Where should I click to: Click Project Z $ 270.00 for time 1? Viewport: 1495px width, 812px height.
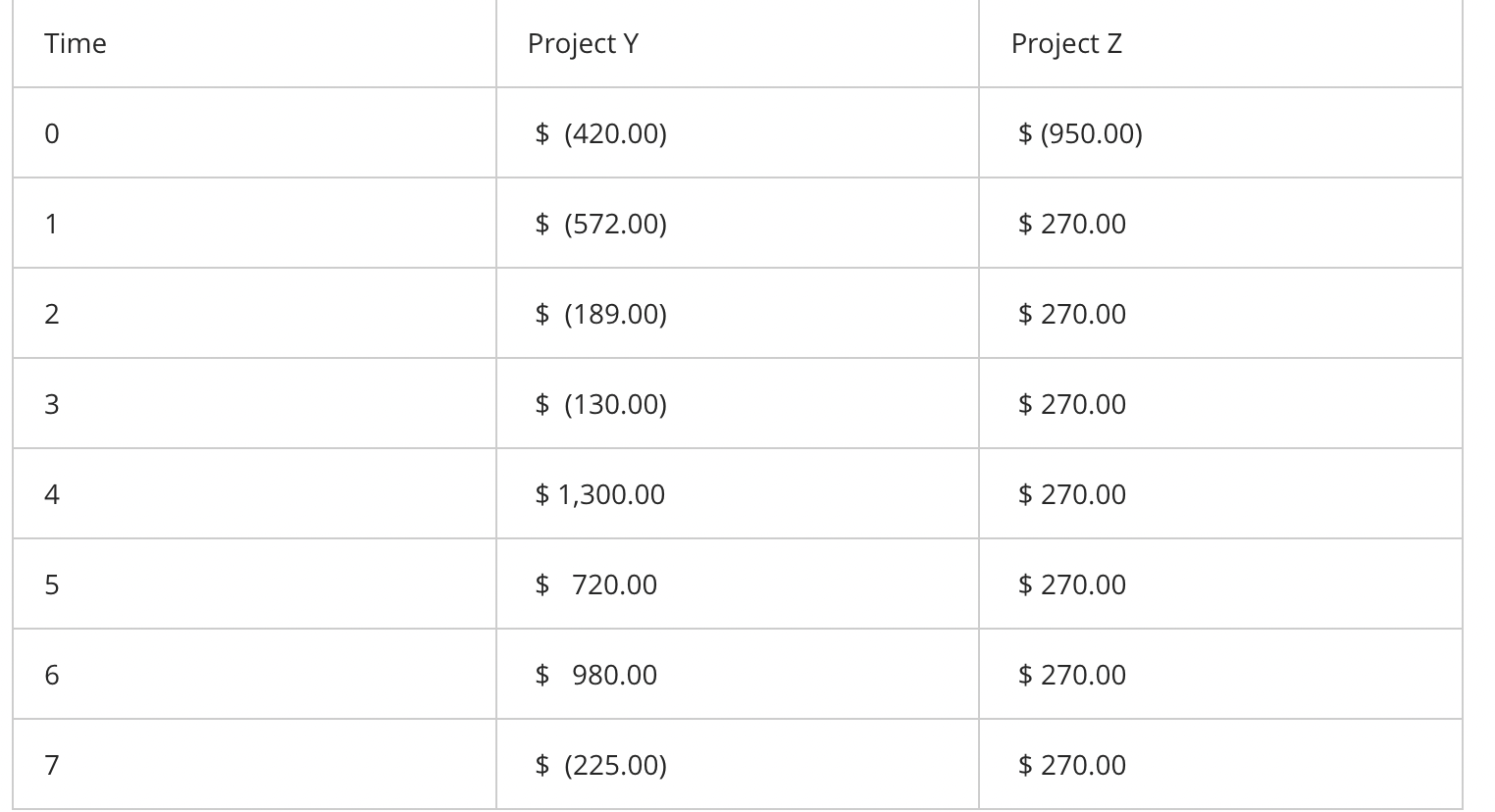(x=1072, y=224)
